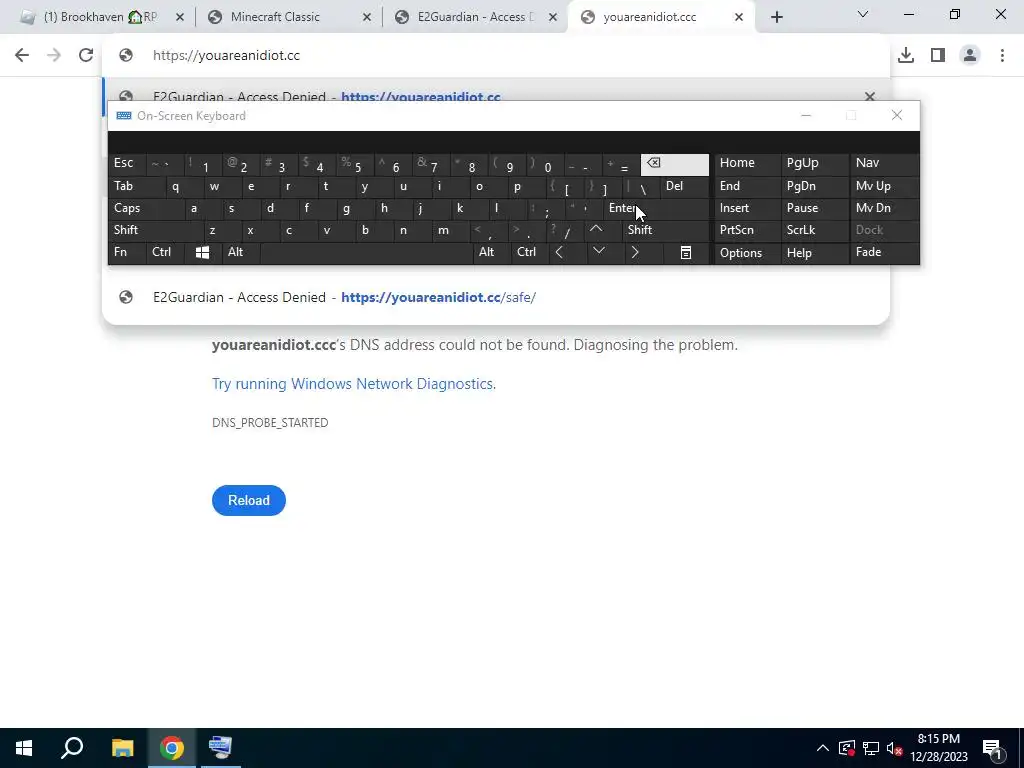Viewport: 1024px width, 768px height.
Task: Reload page using toolbar refresh icon
Action: 86,55
